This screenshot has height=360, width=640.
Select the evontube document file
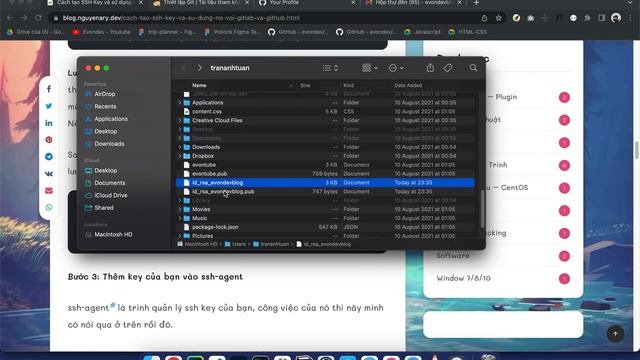[325, 165]
